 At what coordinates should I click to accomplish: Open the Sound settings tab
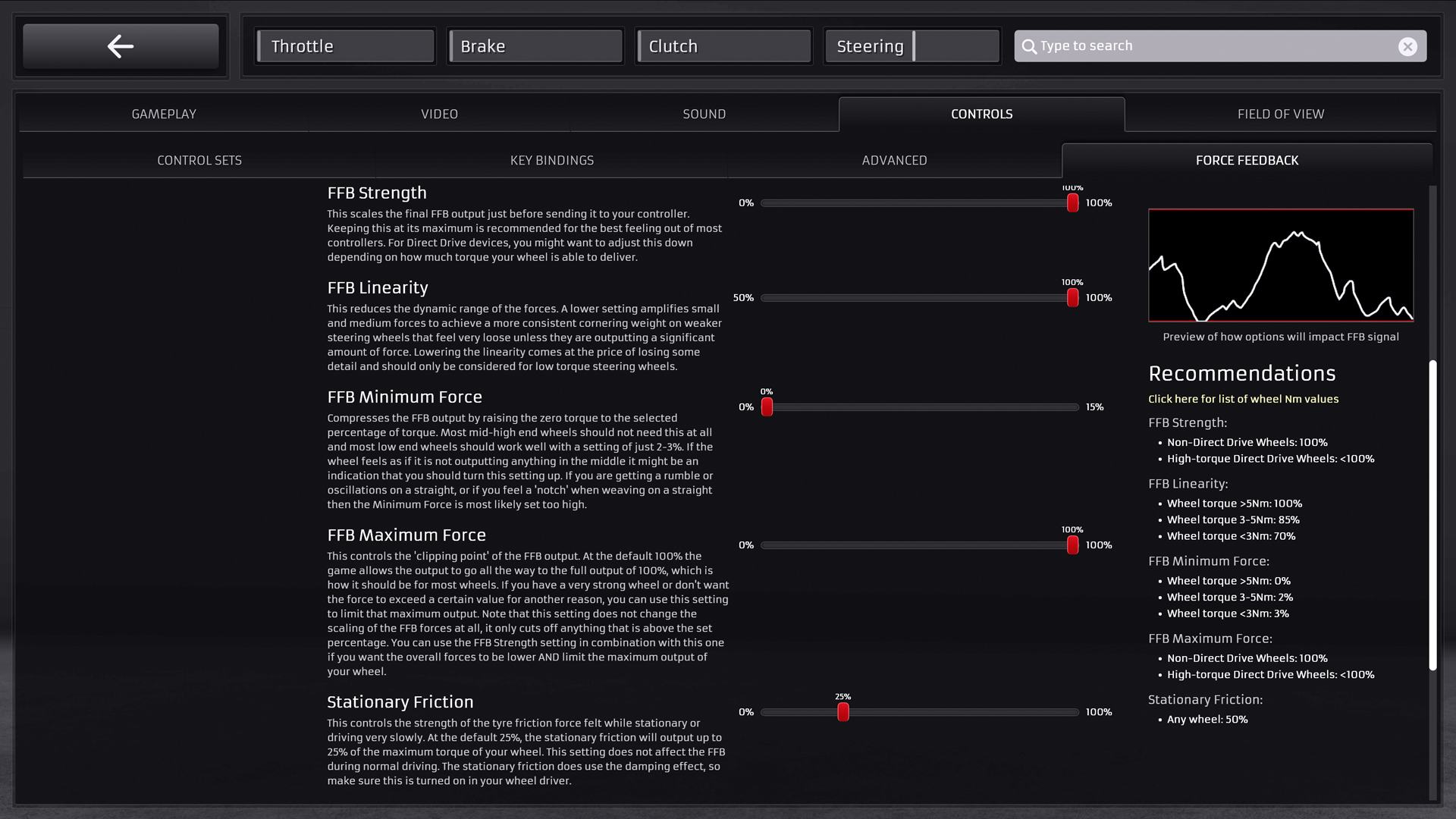[704, 114]
